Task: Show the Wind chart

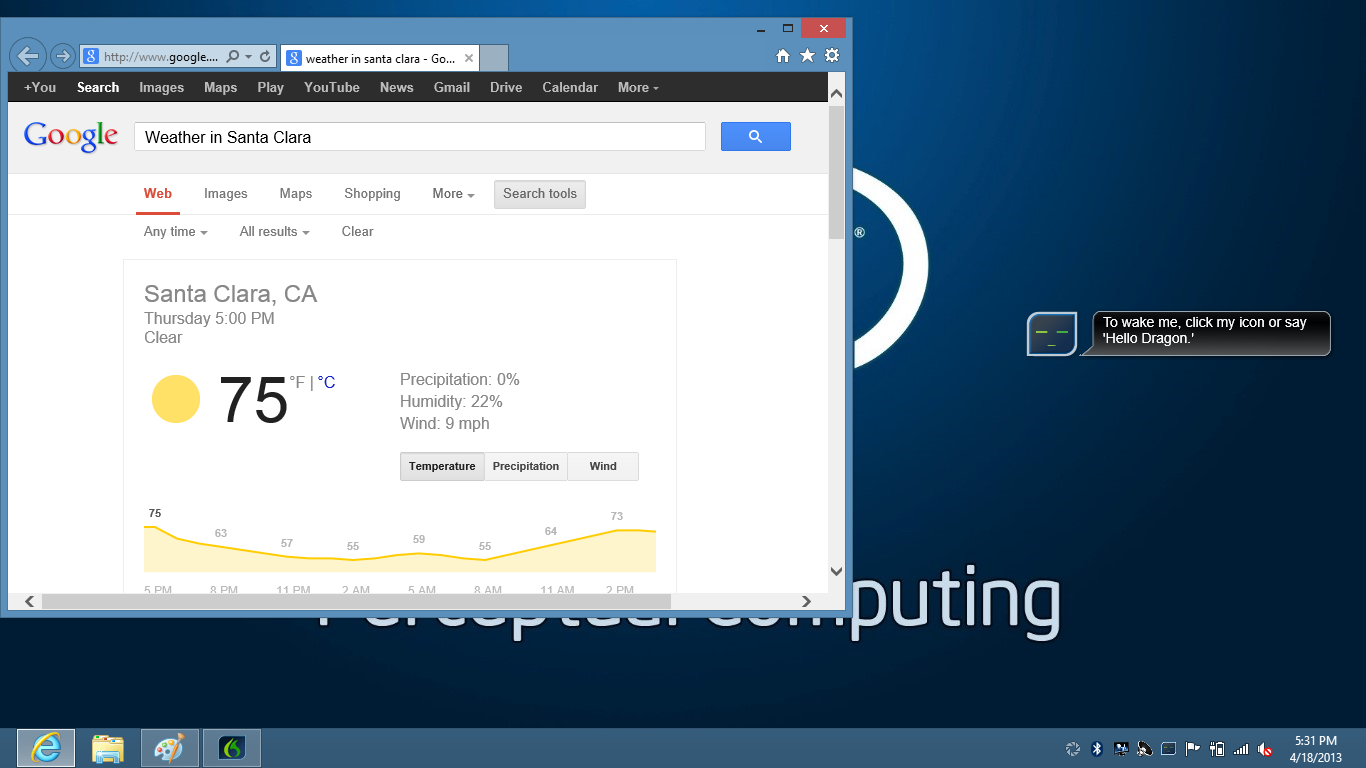Action: (x=602, y=466)
